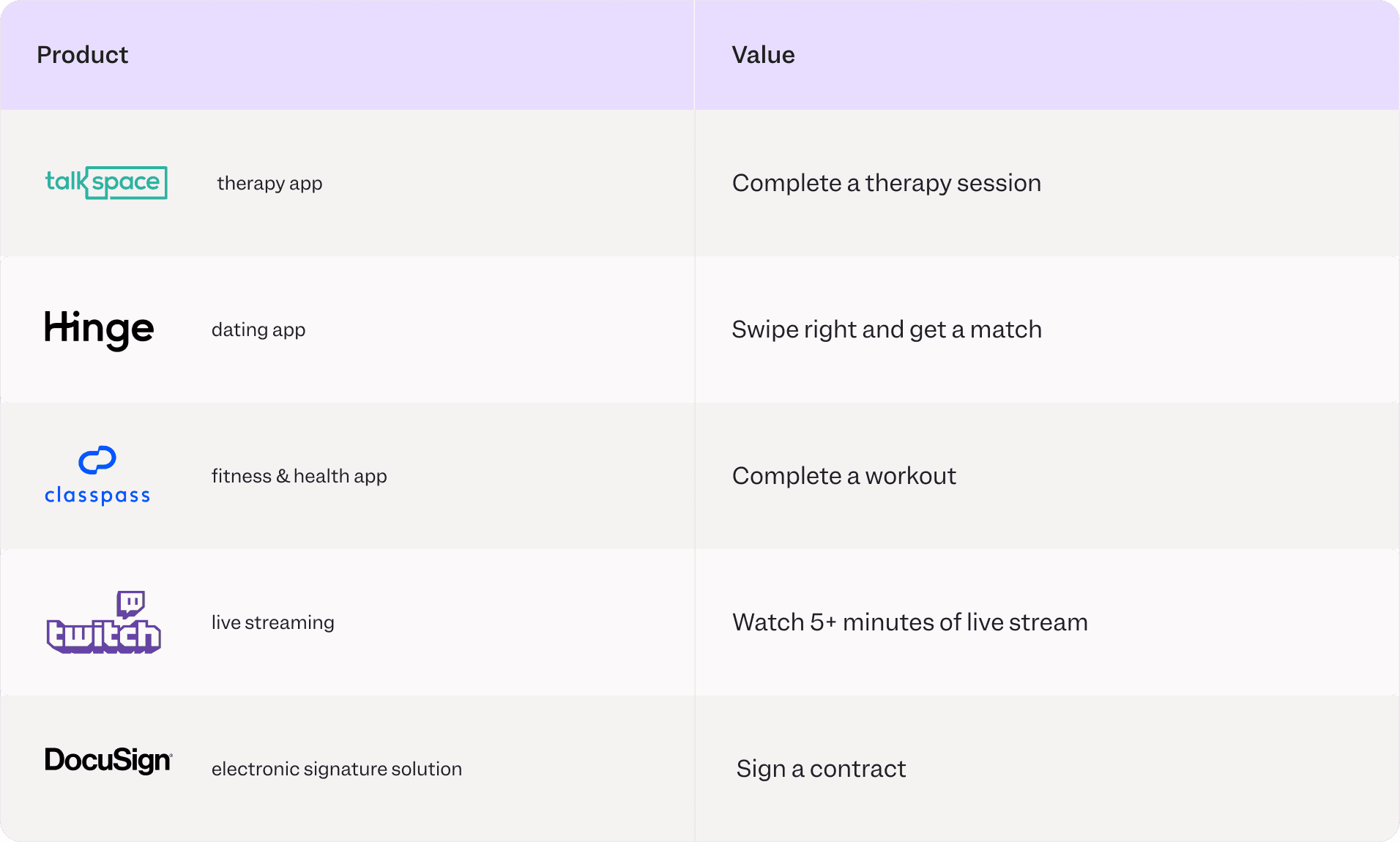Select 'Watch 5+ minutes of live stream'
This screenshot has width=1400, height=842.
pos(909,622)
